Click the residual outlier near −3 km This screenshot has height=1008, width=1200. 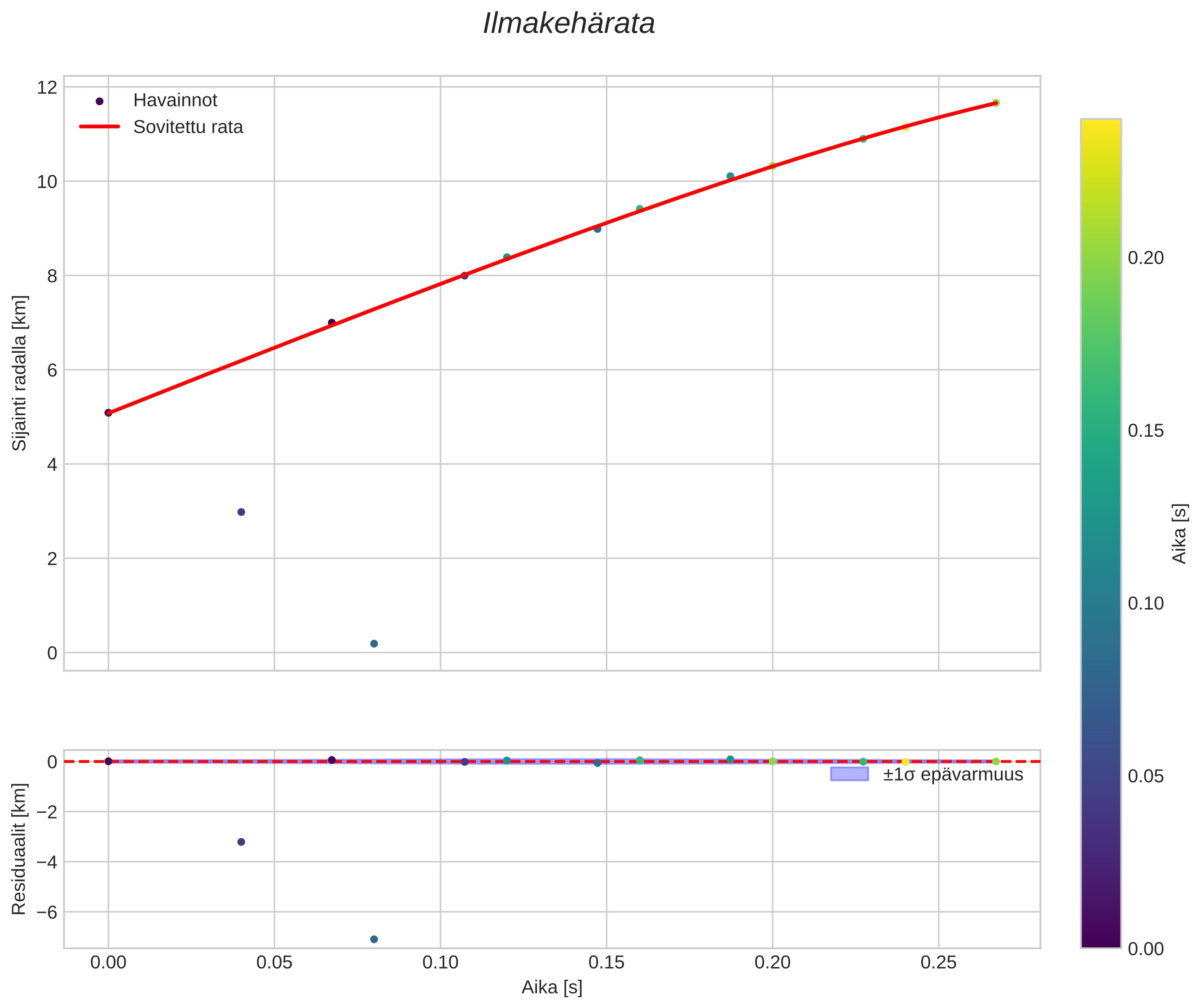tap(241, 841)
